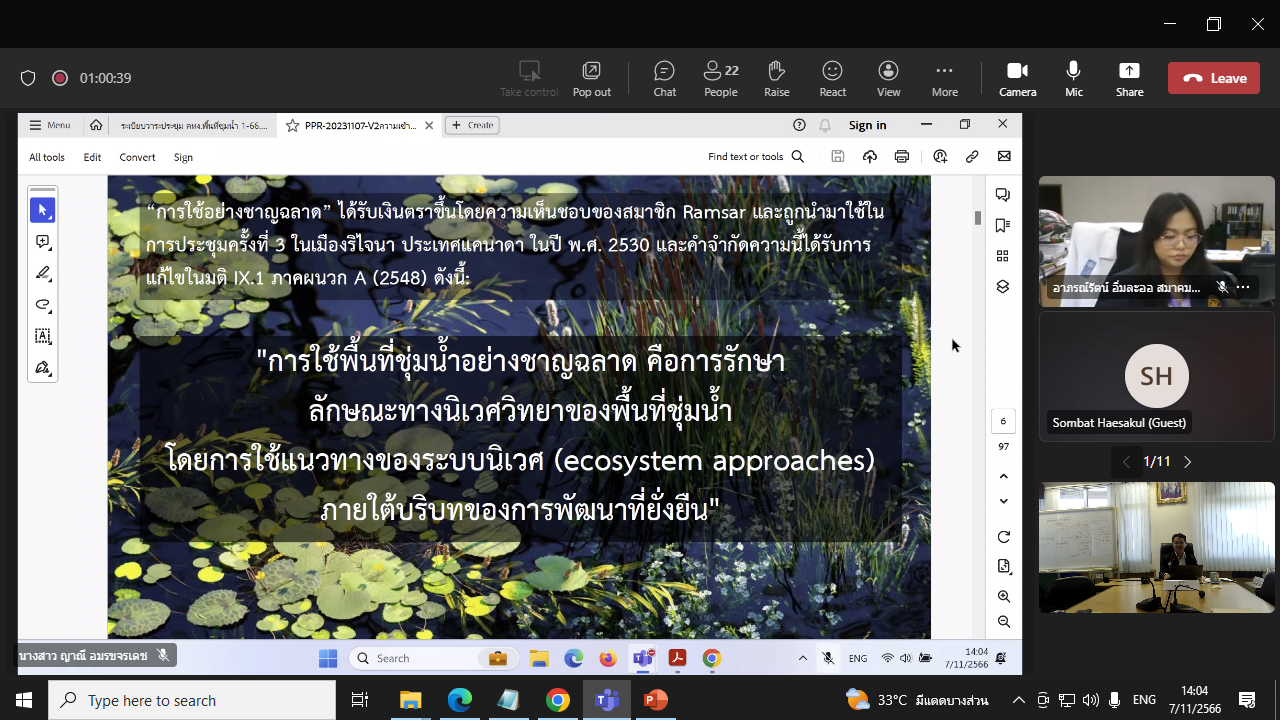1280x720 pixels.
Task: Leave the meeting
Action: (x=1213, y=78)
